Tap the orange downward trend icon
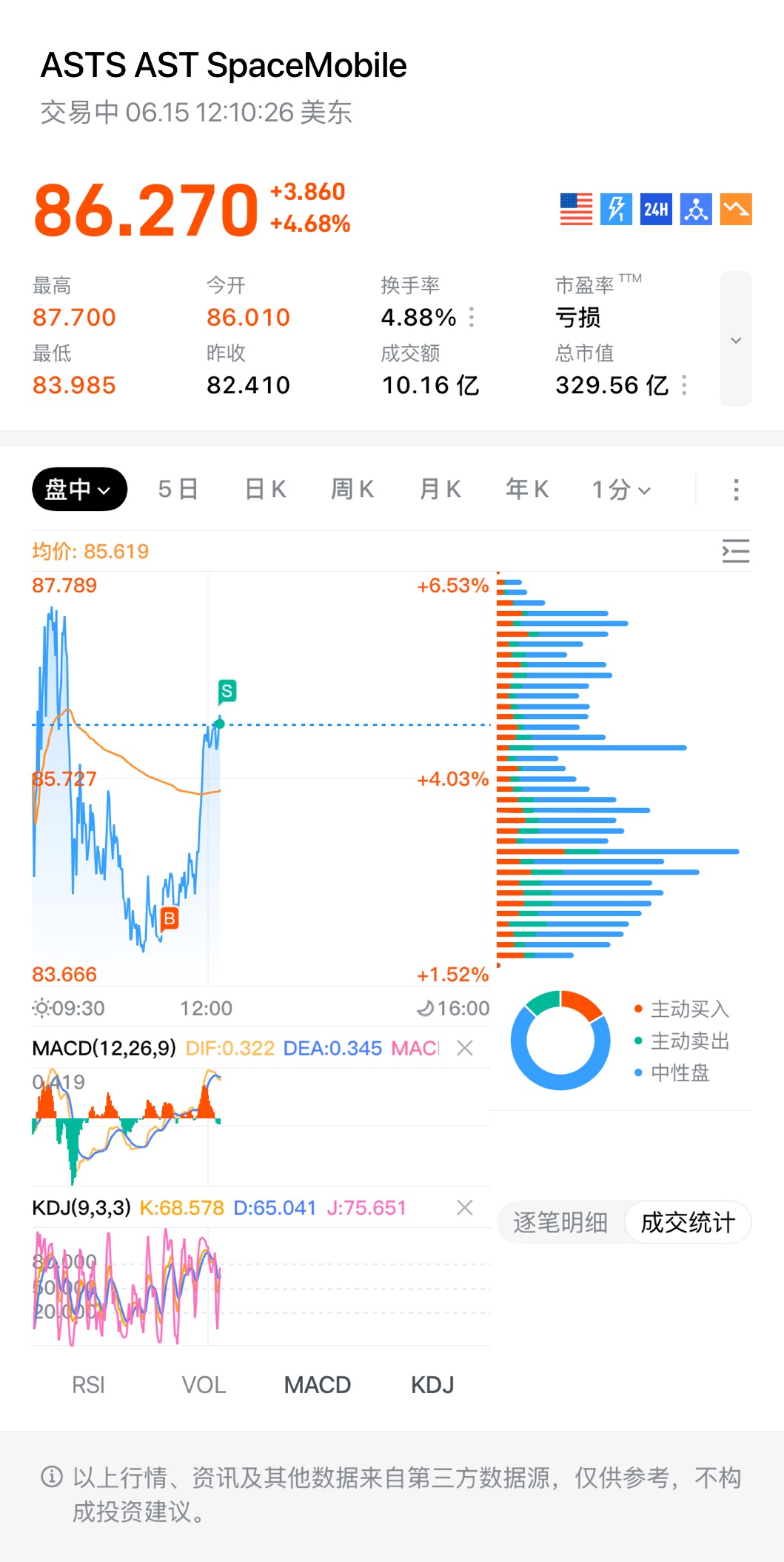Screen dimensions: 784x1562 tap(736, 209)
